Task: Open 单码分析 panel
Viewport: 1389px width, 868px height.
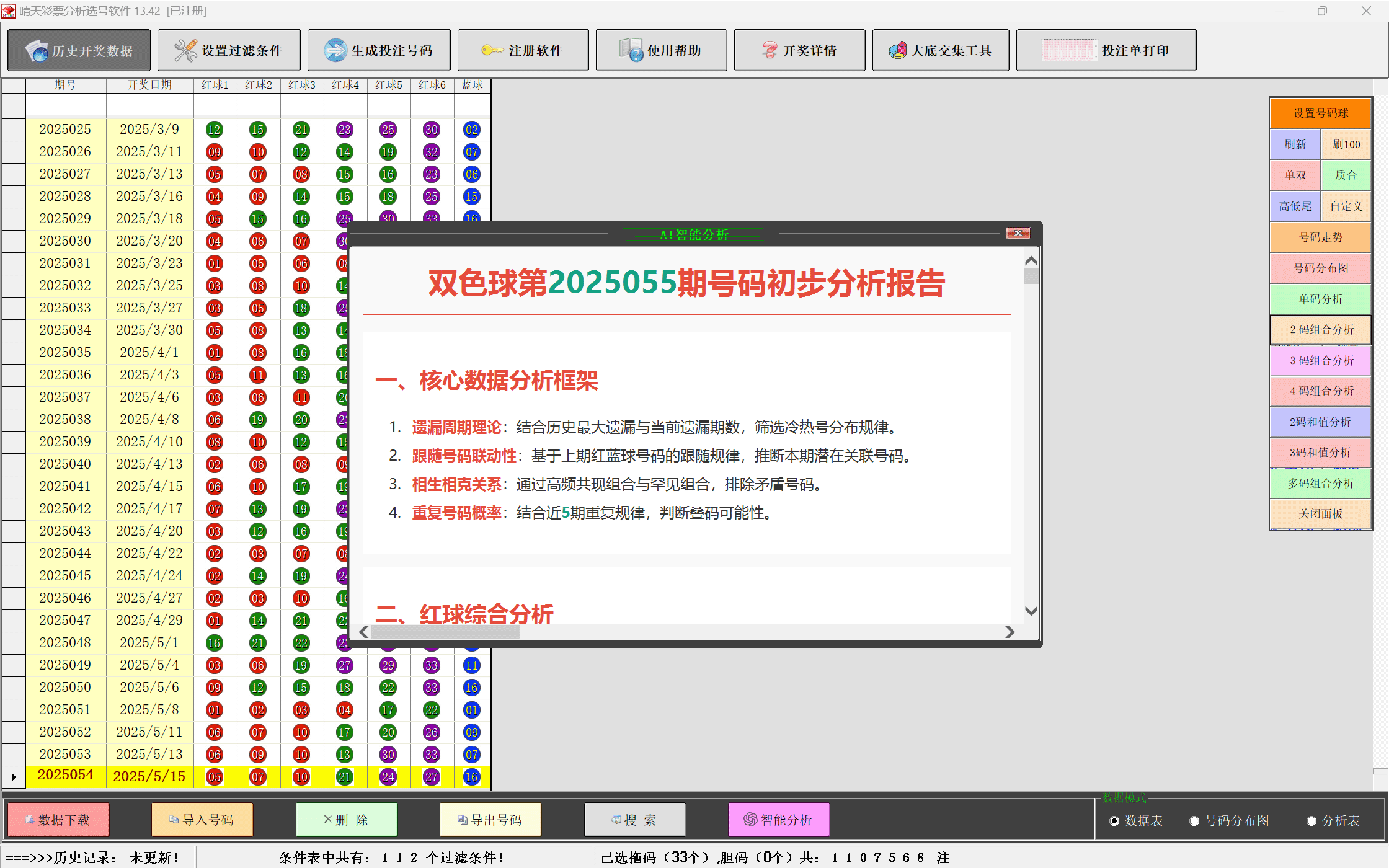Action: point(1320,299)
